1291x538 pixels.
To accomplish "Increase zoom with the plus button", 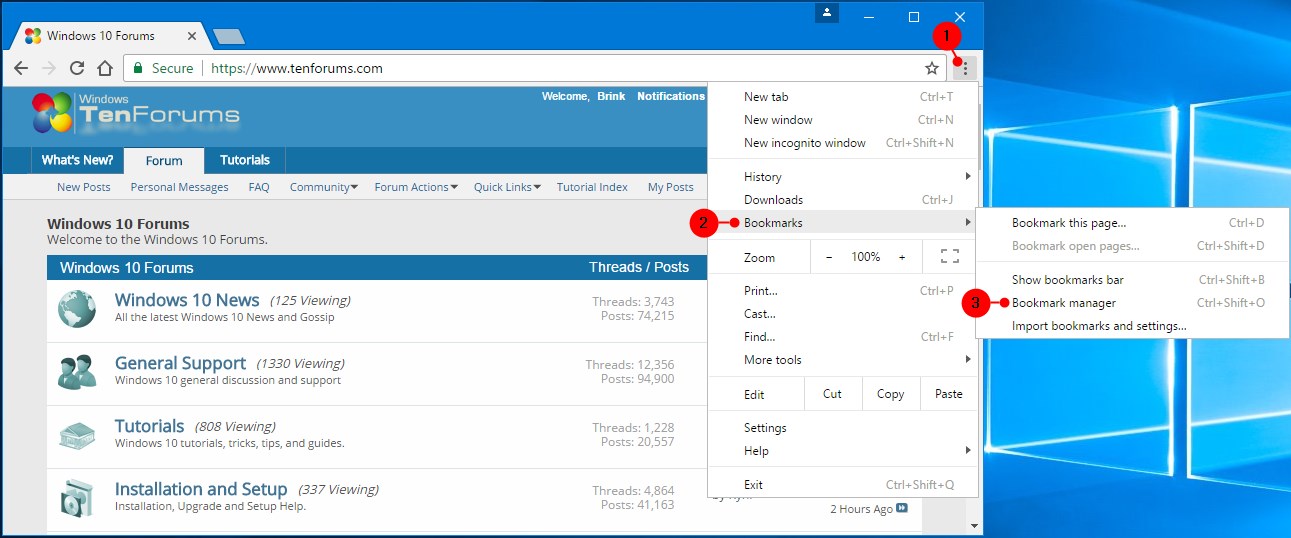I will [902, 257].
